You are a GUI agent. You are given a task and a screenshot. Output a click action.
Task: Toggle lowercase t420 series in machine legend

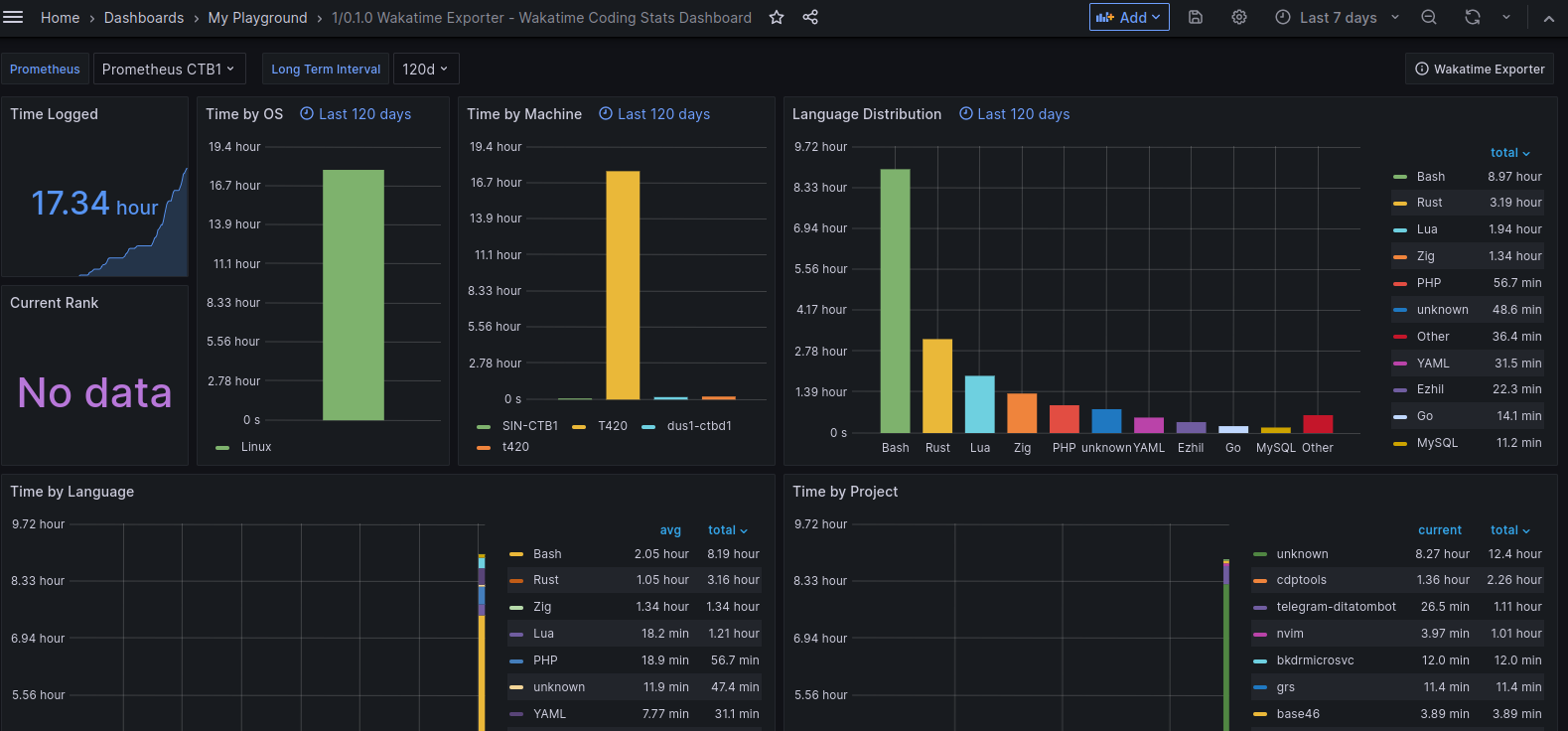pos(515,447)
